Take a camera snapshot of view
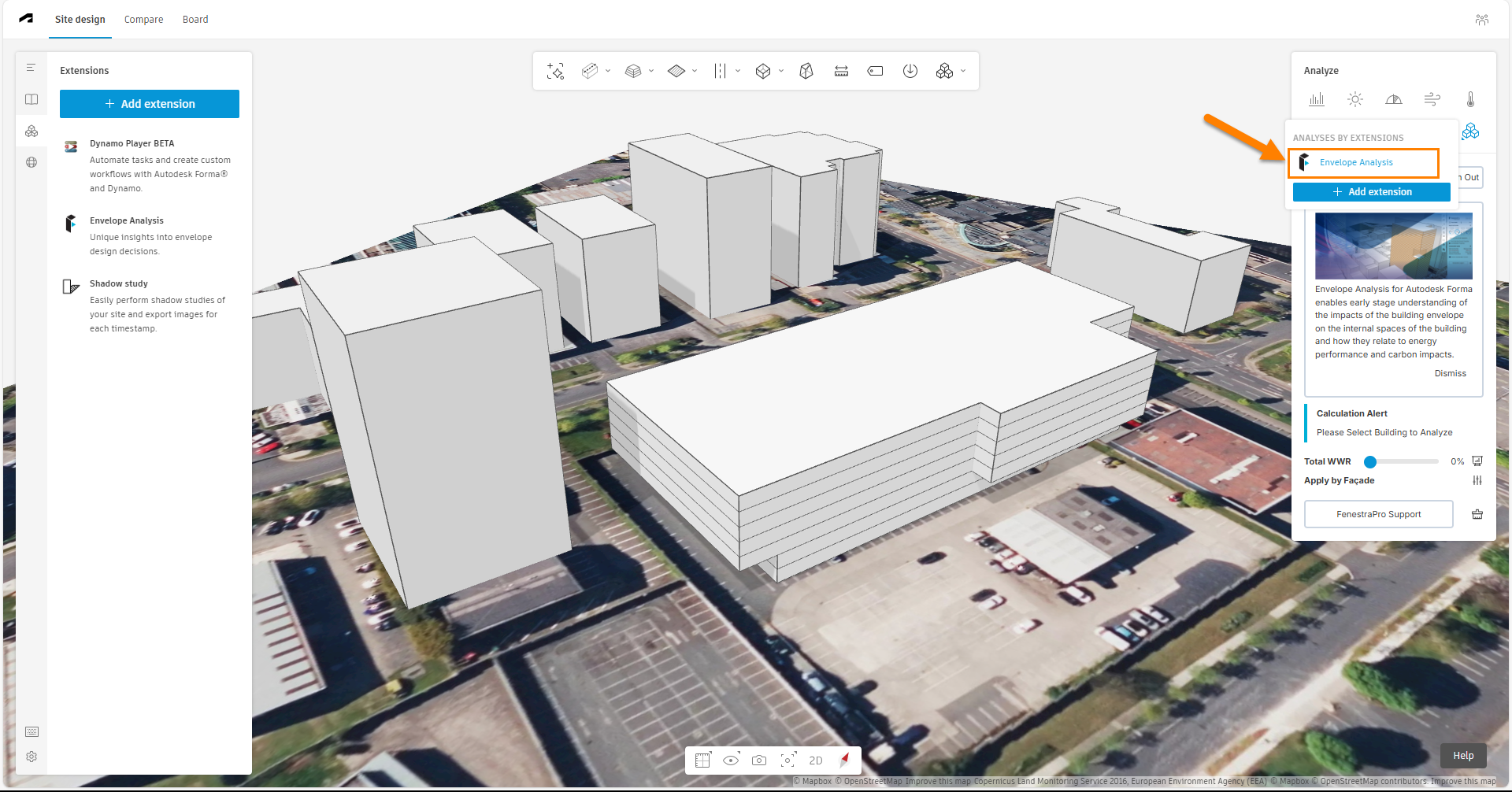The height and width of the screenshot is (792, 1512). click(x=759, y=761)
